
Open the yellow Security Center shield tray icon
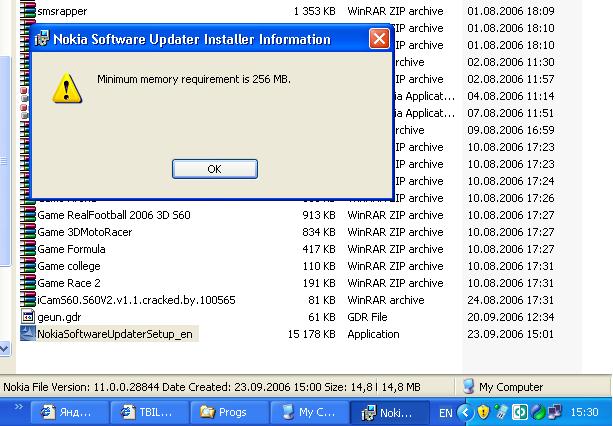[x=484, y=412]
